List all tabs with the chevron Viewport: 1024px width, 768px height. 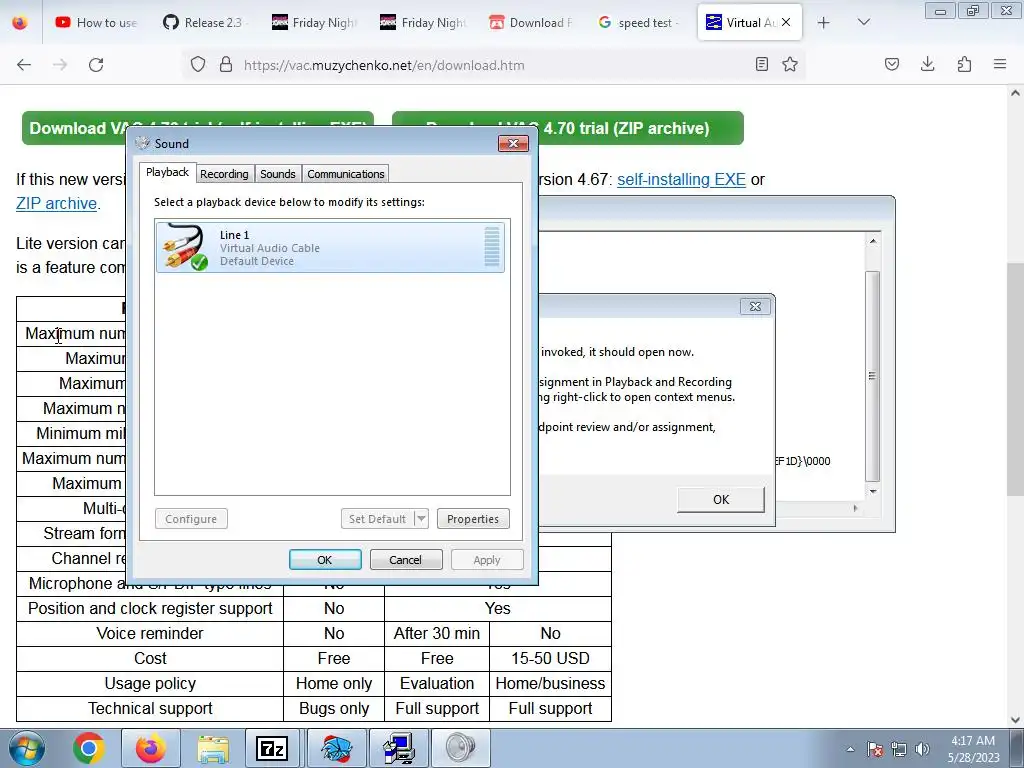tap(863, 22)
